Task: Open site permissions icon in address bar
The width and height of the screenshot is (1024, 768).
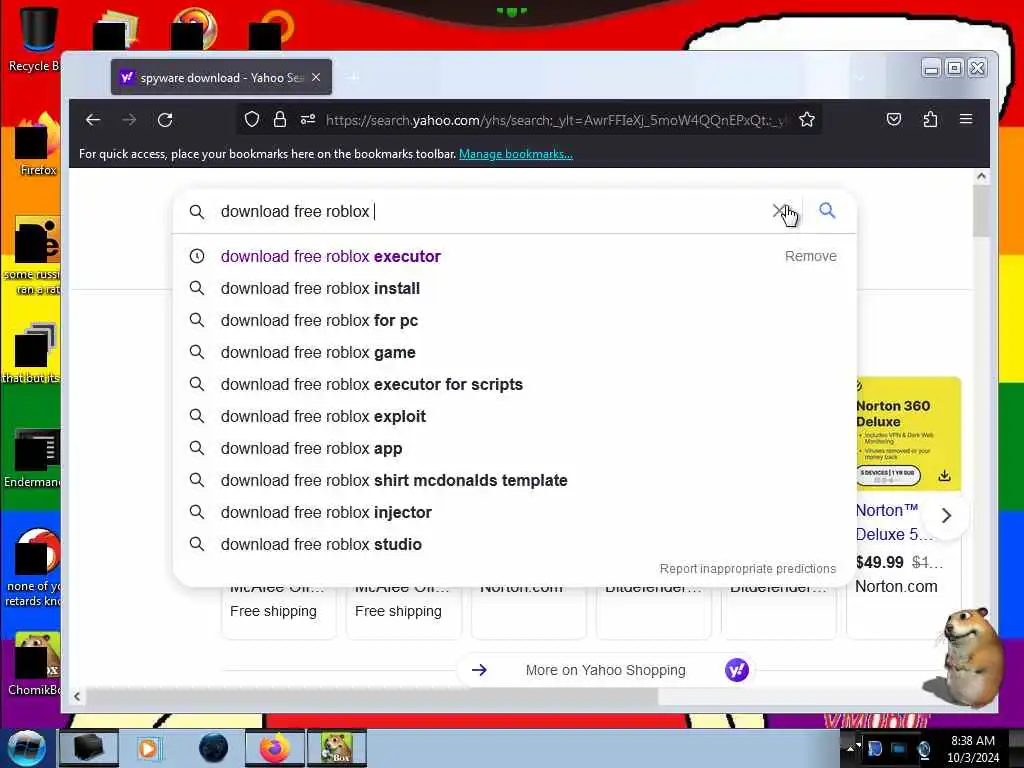Action: (x=308, y=120)
